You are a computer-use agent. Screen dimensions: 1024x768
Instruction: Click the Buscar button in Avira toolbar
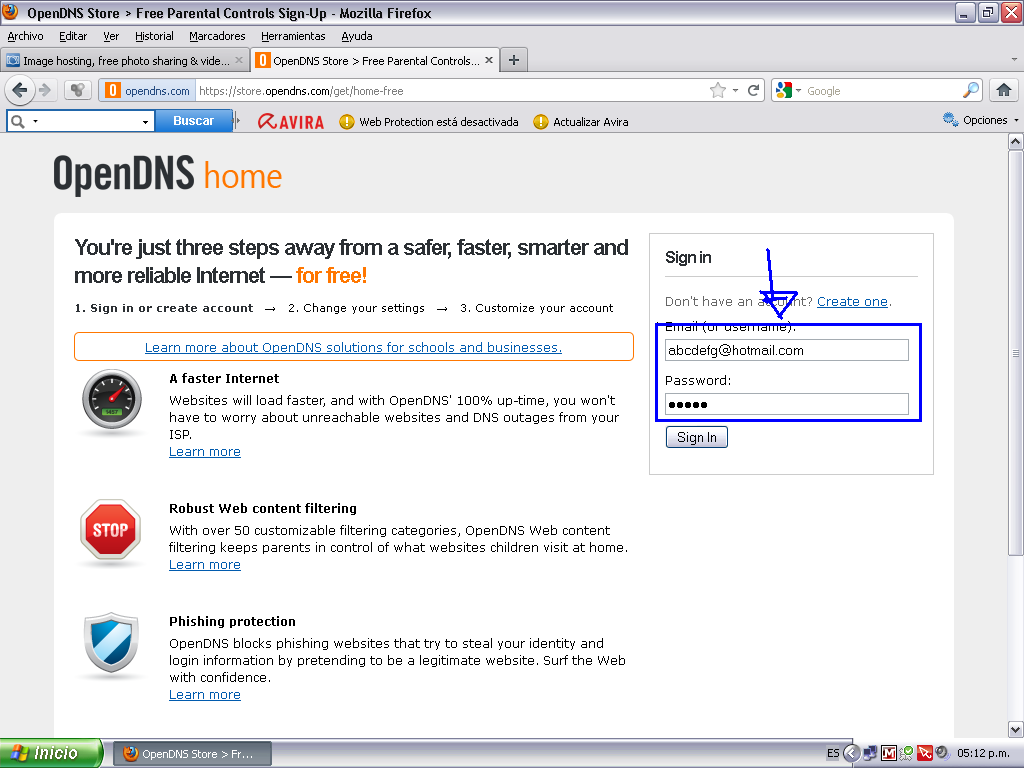[x=193, y=121]
